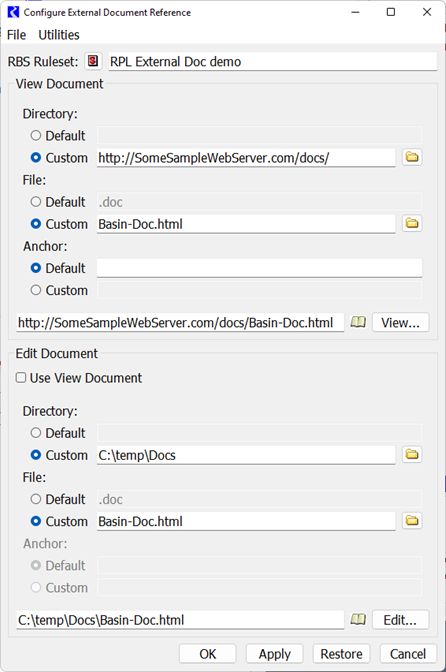The width and height of the screenshot is (446, 672).
Task: Enable Use View Document checkbox
Action: (x=21, y=378)
